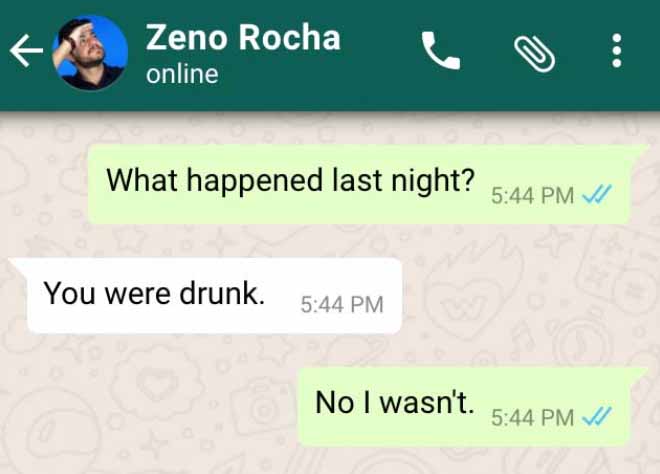Tap read checkmarks on 'What happened last night?'

tap(596, 194)
